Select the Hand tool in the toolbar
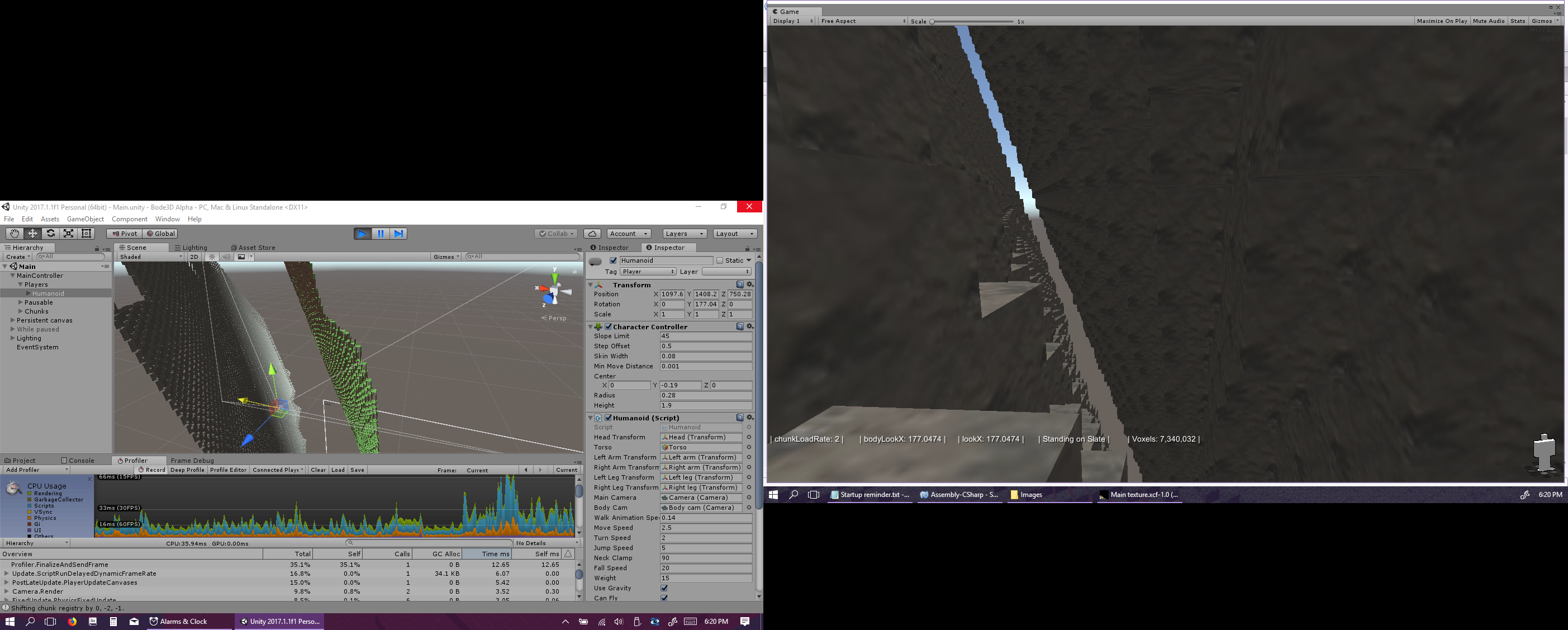The image size is (1568, 630). coord(14,234)
